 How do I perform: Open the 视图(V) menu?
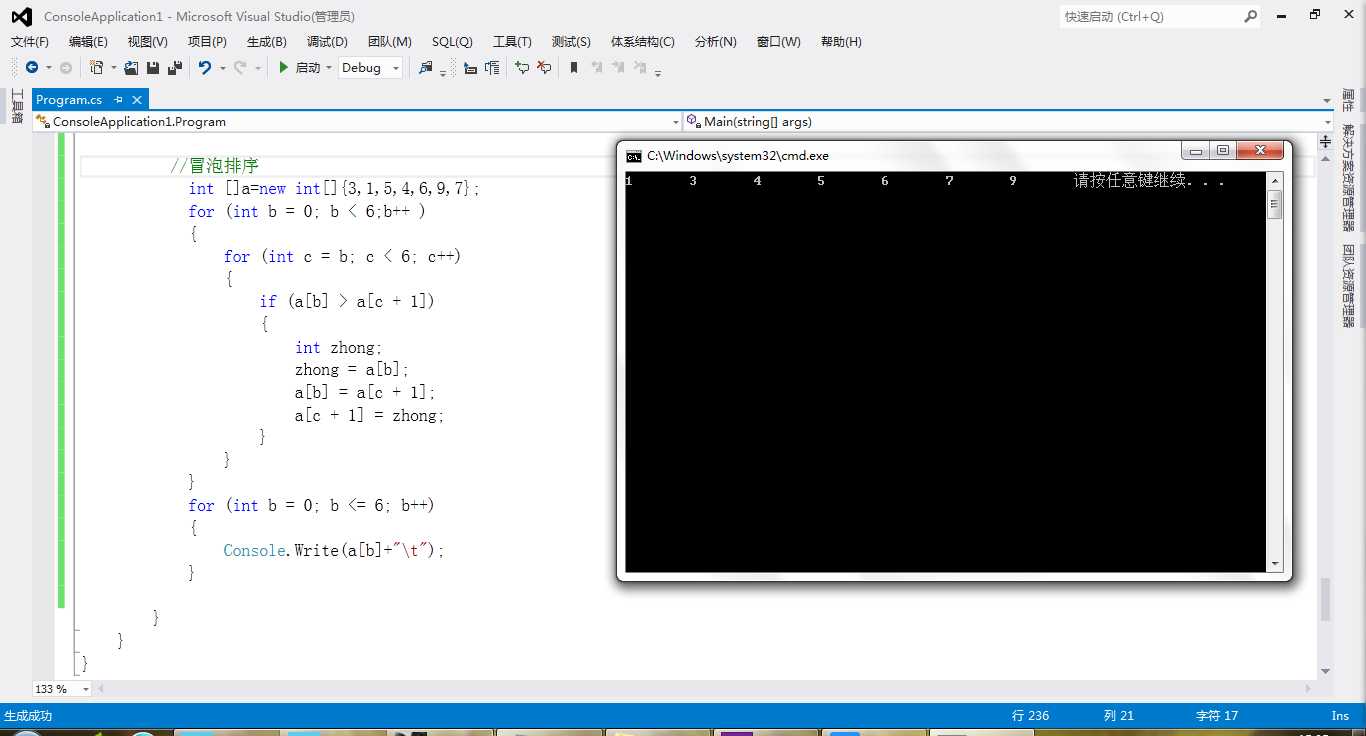(x=148, y=41)
